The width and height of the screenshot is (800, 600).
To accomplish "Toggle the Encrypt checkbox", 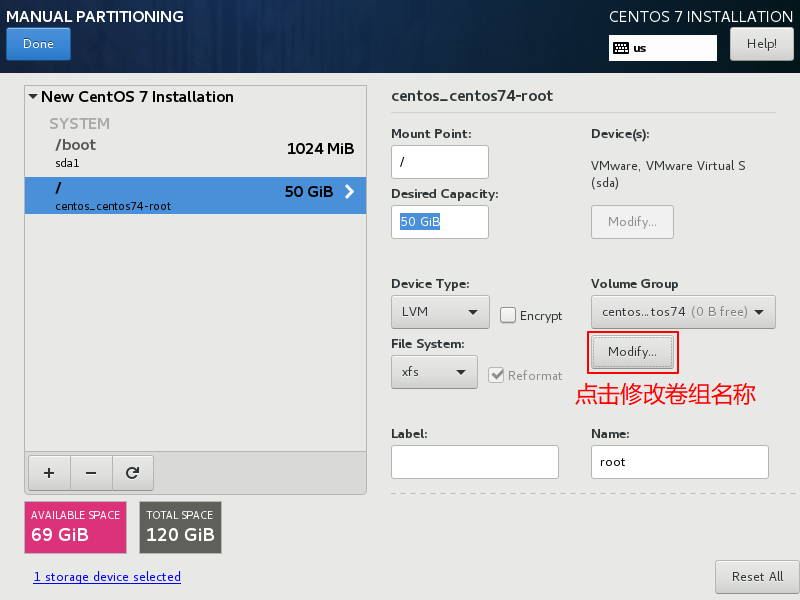I will pos(508,315).
